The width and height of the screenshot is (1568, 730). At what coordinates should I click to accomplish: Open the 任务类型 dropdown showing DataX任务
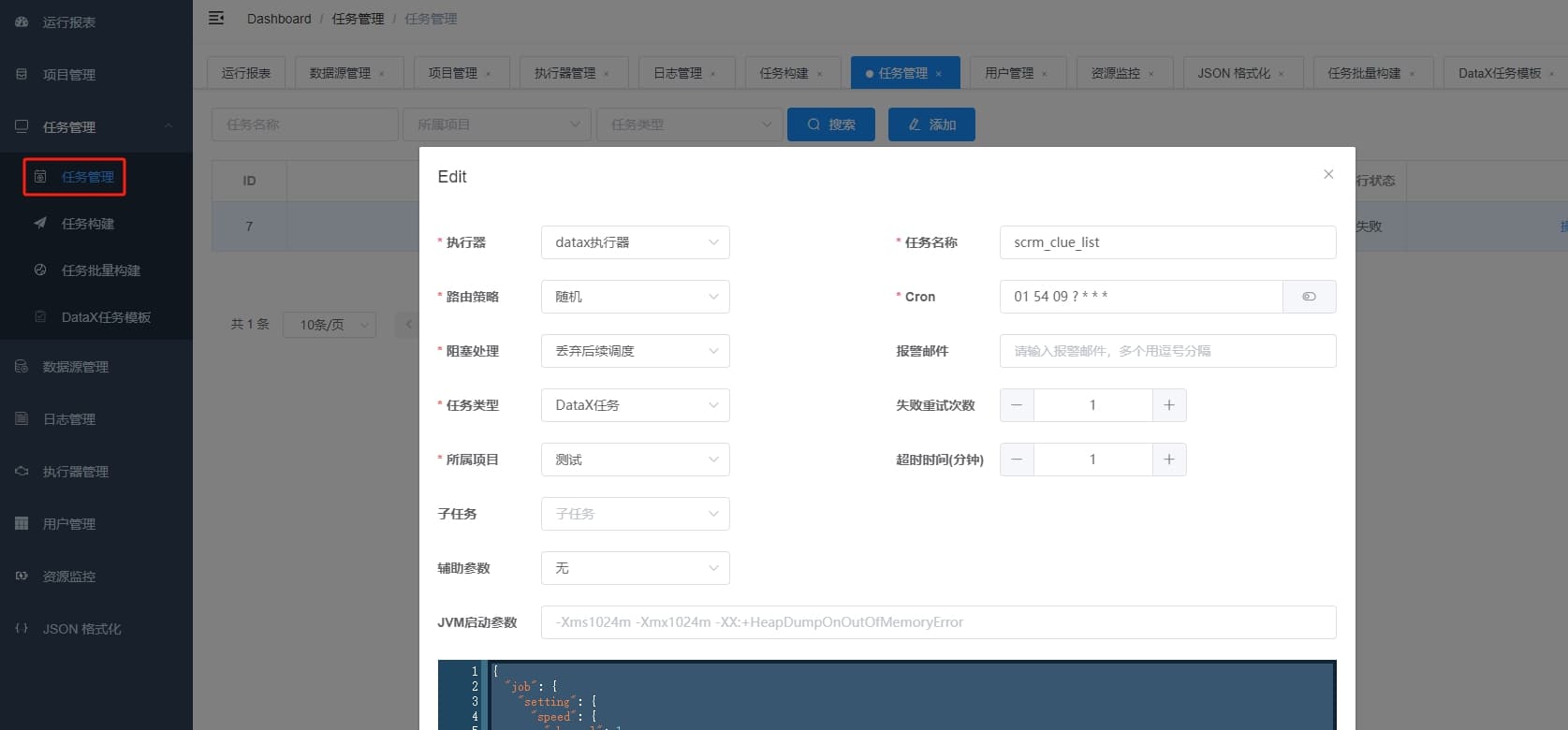[x=636, y=405]
